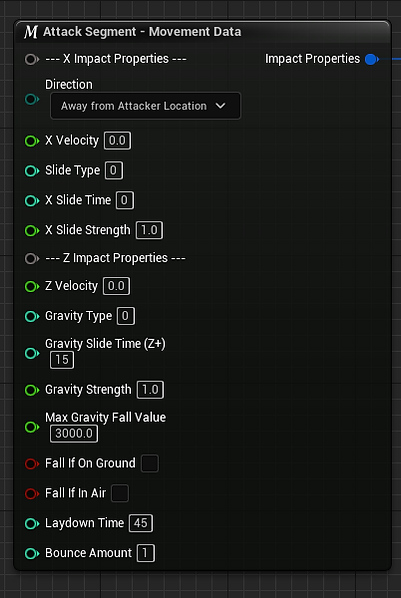Click the Laydown Time value field
This screenshot has width=401, height=598.
pyautogui.click(x=141, y=523)
